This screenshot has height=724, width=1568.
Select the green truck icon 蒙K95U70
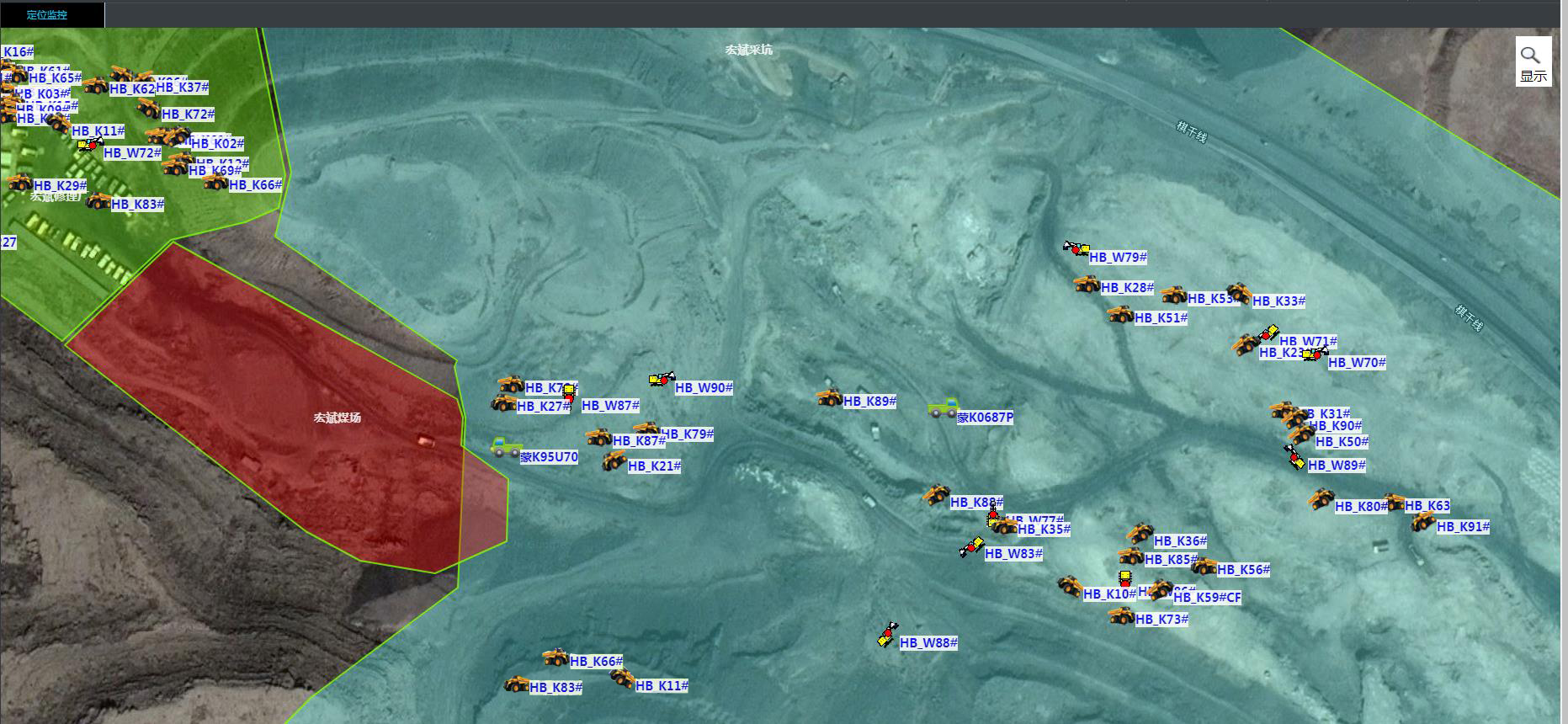pyautogui.click(x=506, y=447)
